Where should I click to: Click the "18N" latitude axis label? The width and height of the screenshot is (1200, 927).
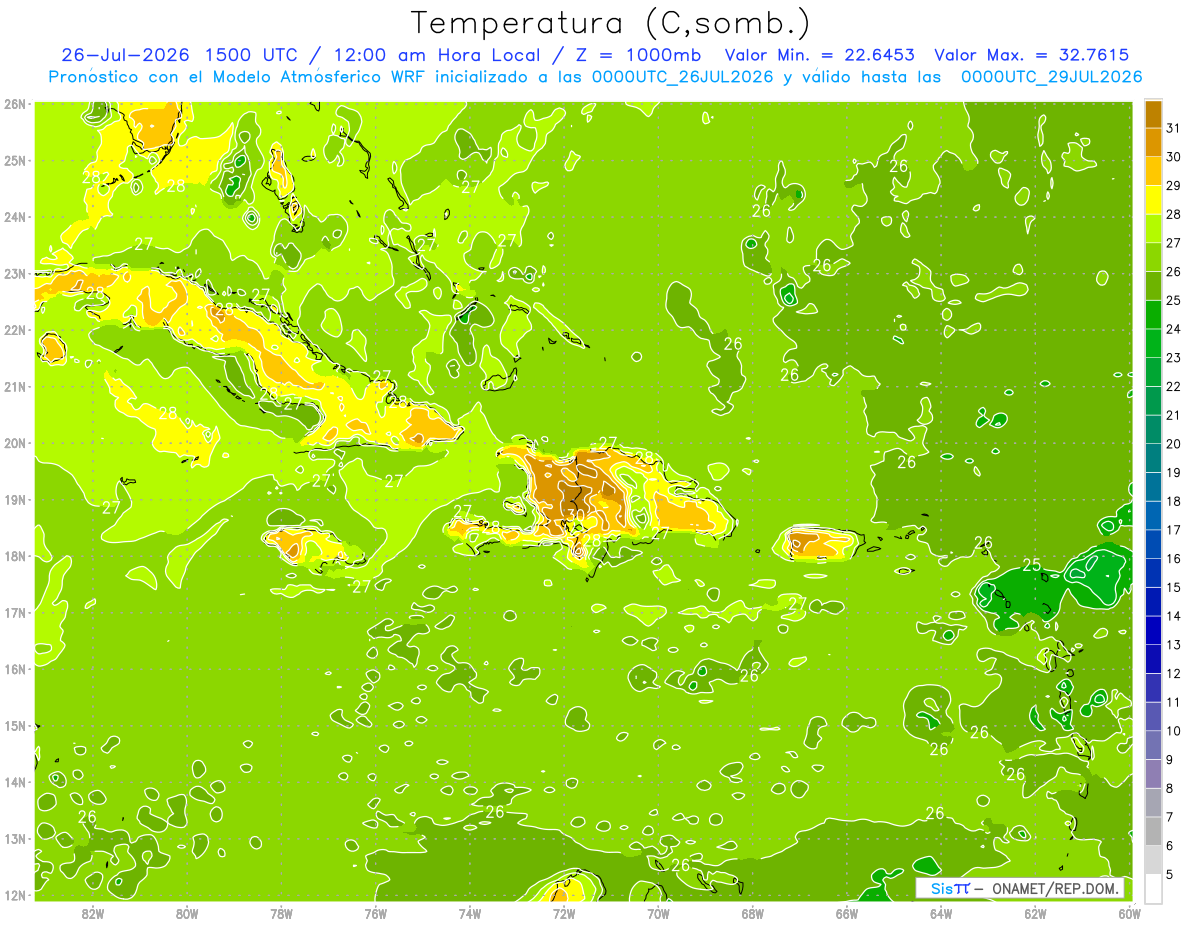[14, 556]
